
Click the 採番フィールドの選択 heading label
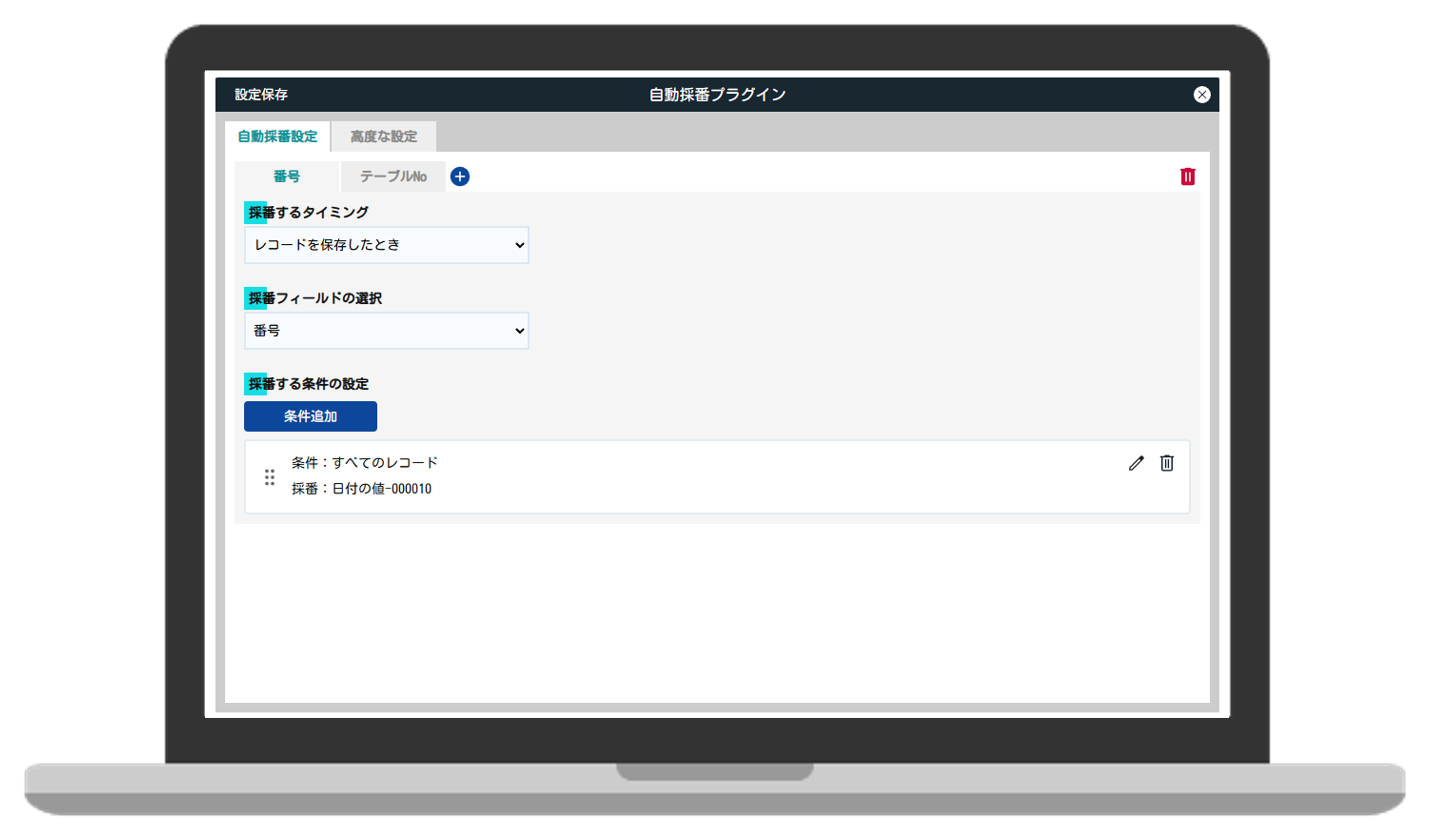[x=315, y=298]
